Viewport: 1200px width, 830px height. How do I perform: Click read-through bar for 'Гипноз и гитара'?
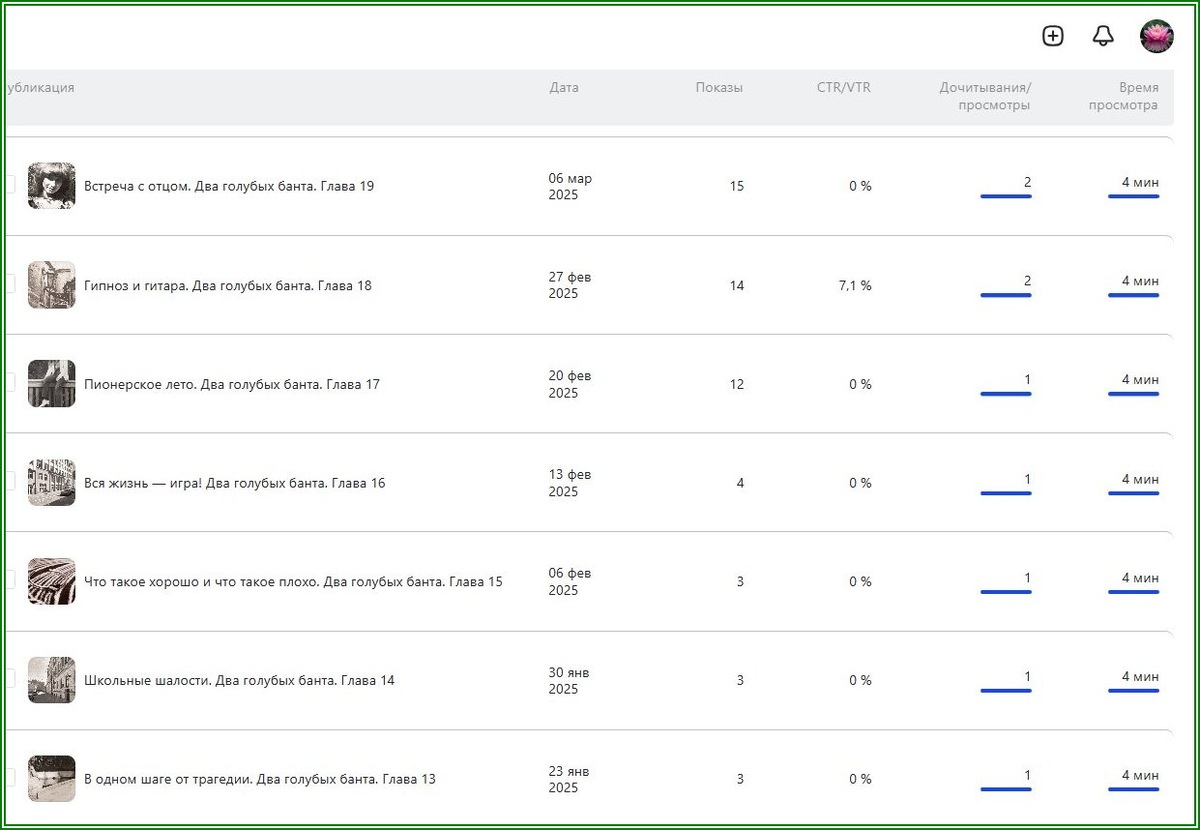point(1006,295)
